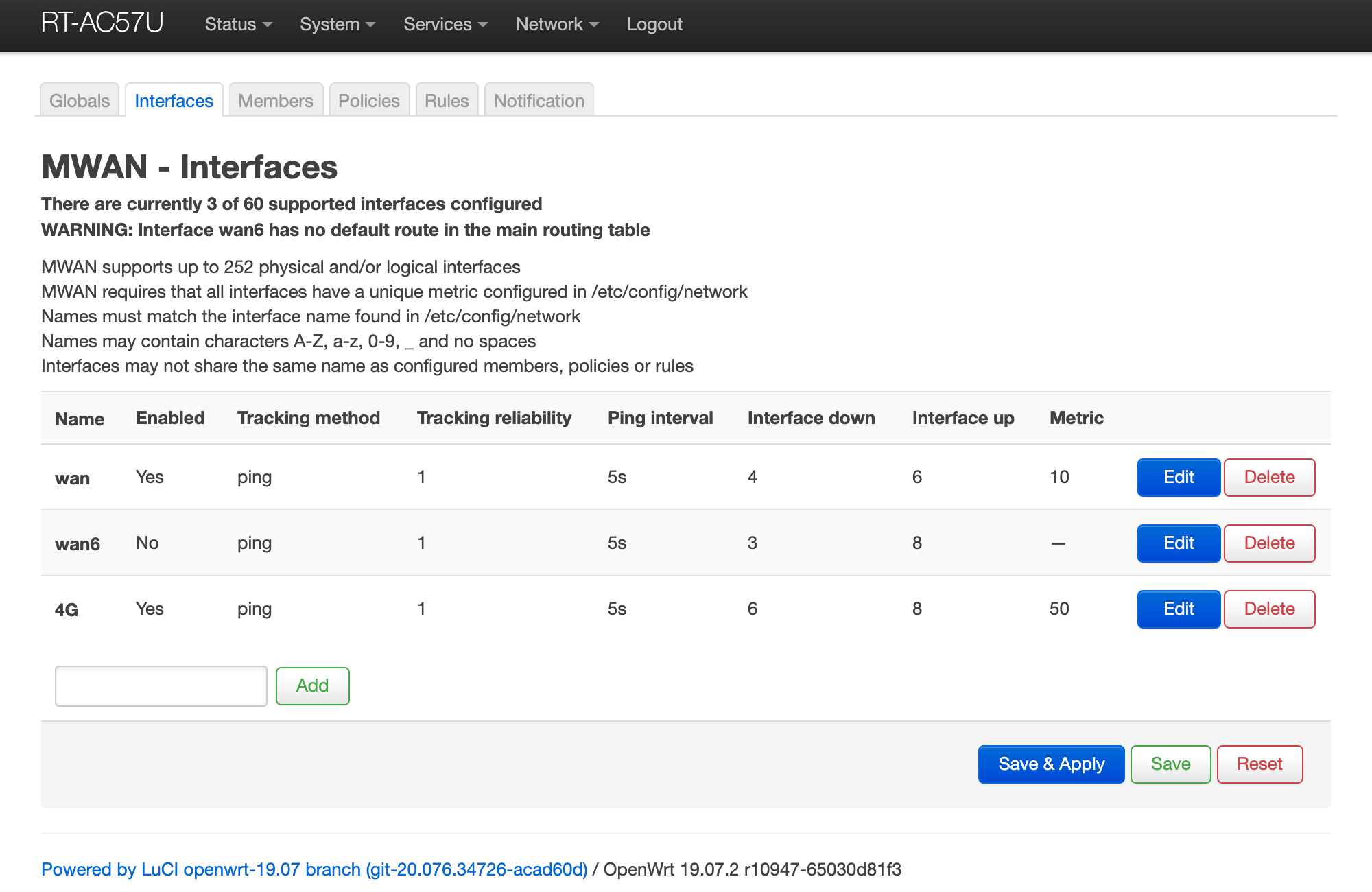Click the RT-AC57U brand title
This screenshot has width=1372, height=892.
click(x=102, y=23)
